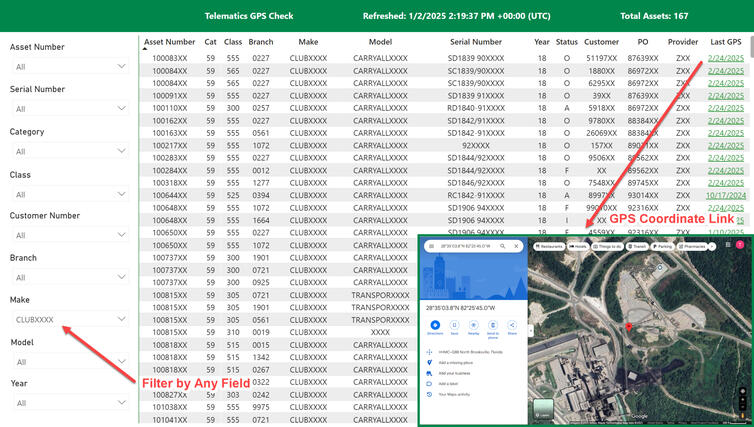754x427 pixels.
Task: Select the Restaurants chip on the map
Action: pyautogui.click(x=550, y=246)
